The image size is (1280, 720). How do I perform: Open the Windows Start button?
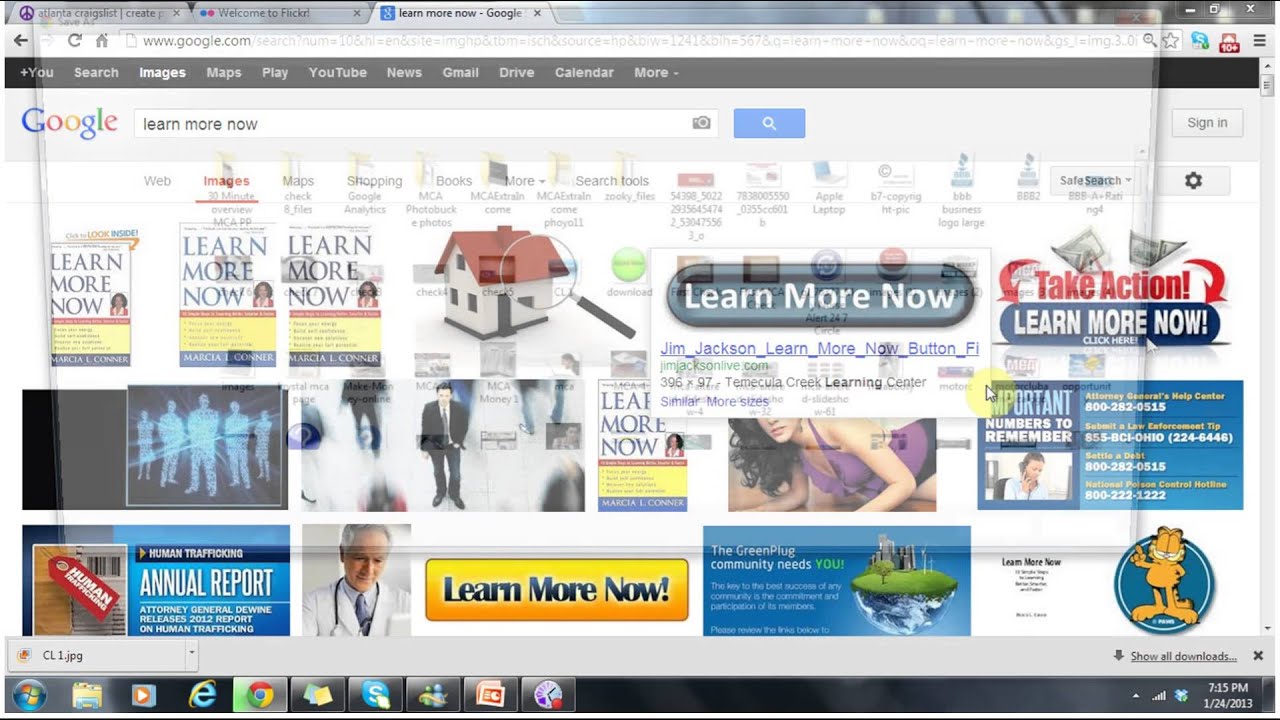tap(29, 695)
